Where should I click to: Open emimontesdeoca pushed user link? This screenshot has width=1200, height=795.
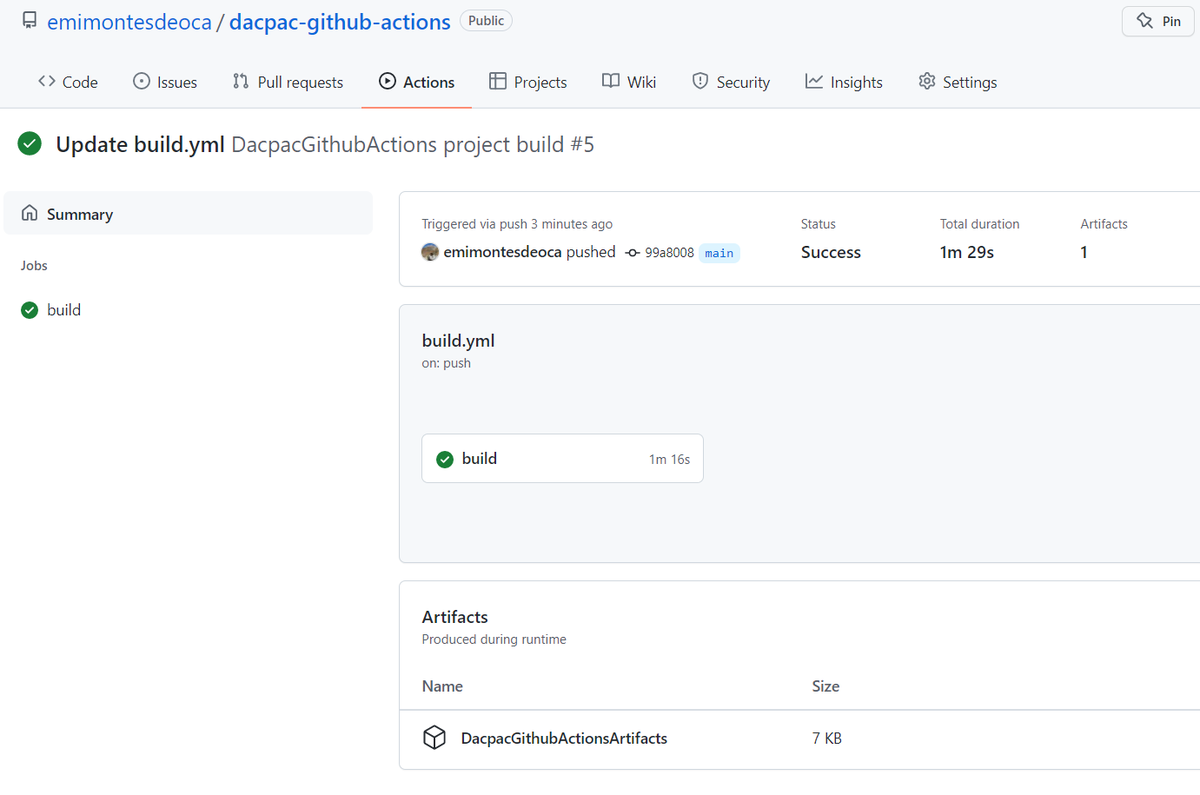pyautogui.click(x=502, y=252)
